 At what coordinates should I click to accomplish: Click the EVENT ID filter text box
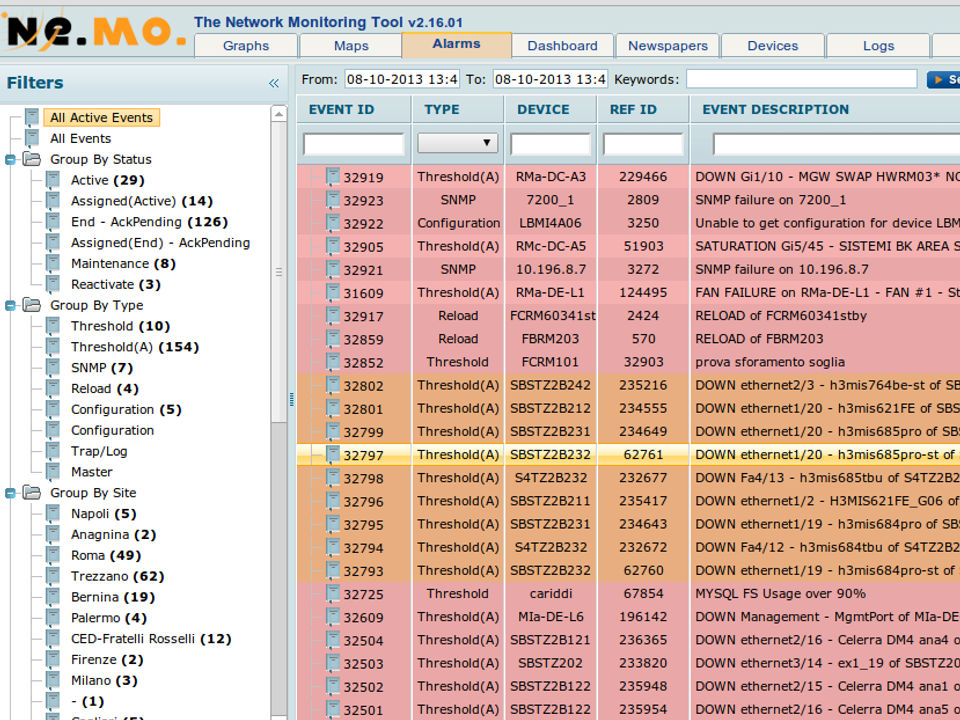[354, 144]
